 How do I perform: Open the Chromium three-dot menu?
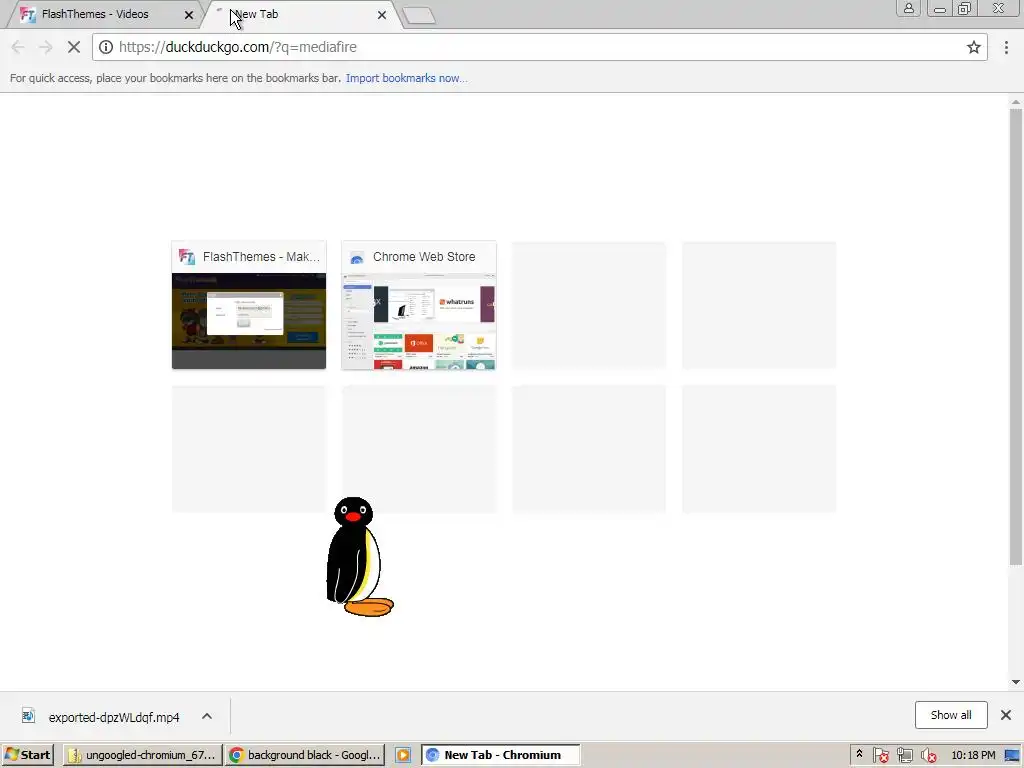[1006, 47]
